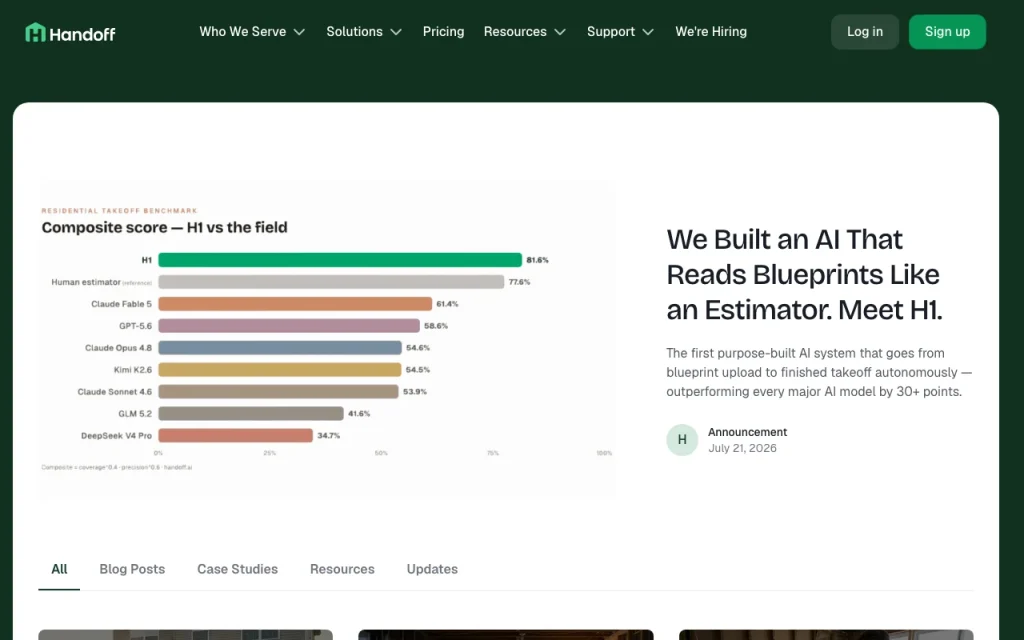Click the GPT-5.6 chart label
The image size is (1024, 640).
click(135, 326)
